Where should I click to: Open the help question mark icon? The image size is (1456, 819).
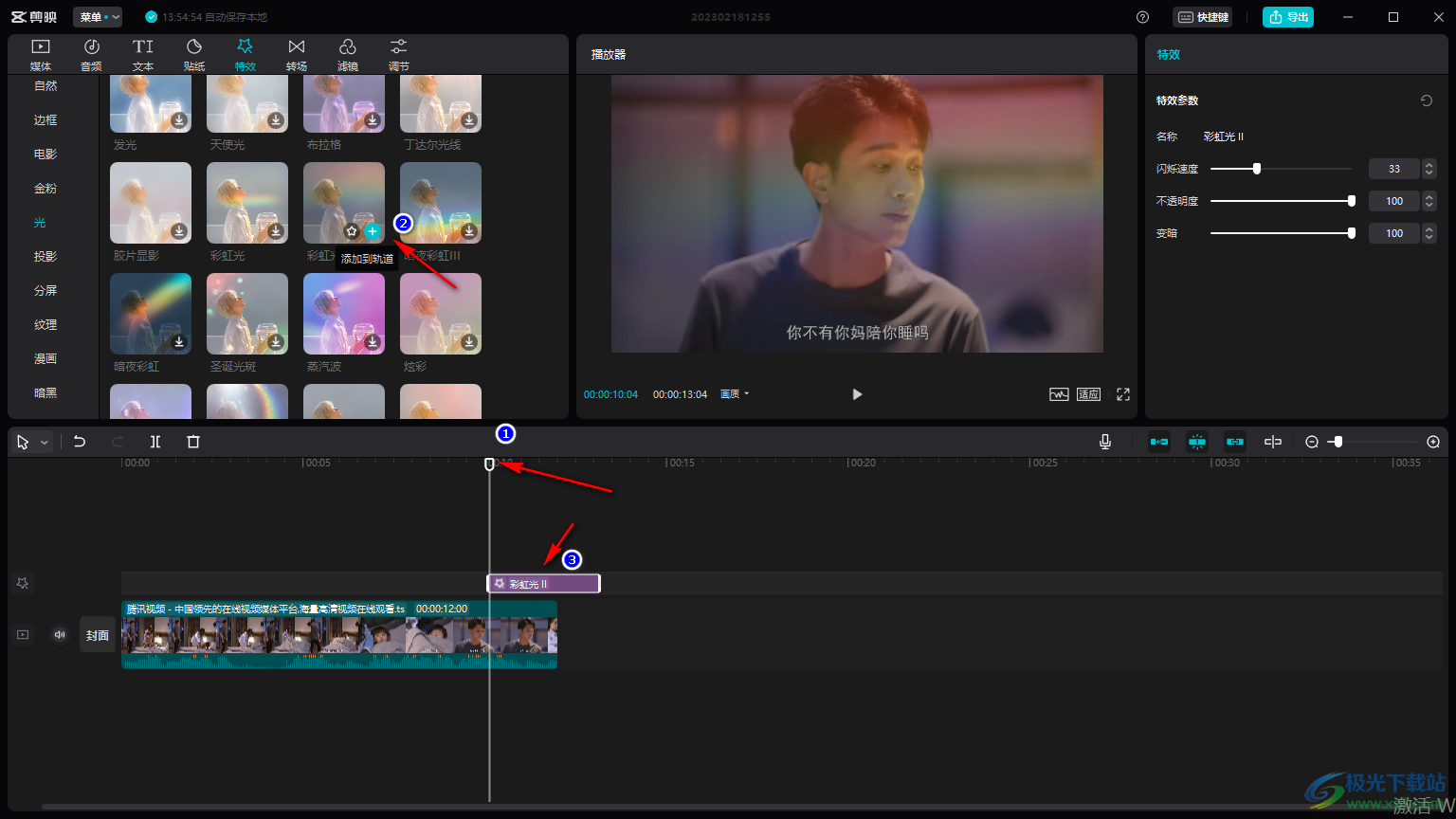point(1142,17)
